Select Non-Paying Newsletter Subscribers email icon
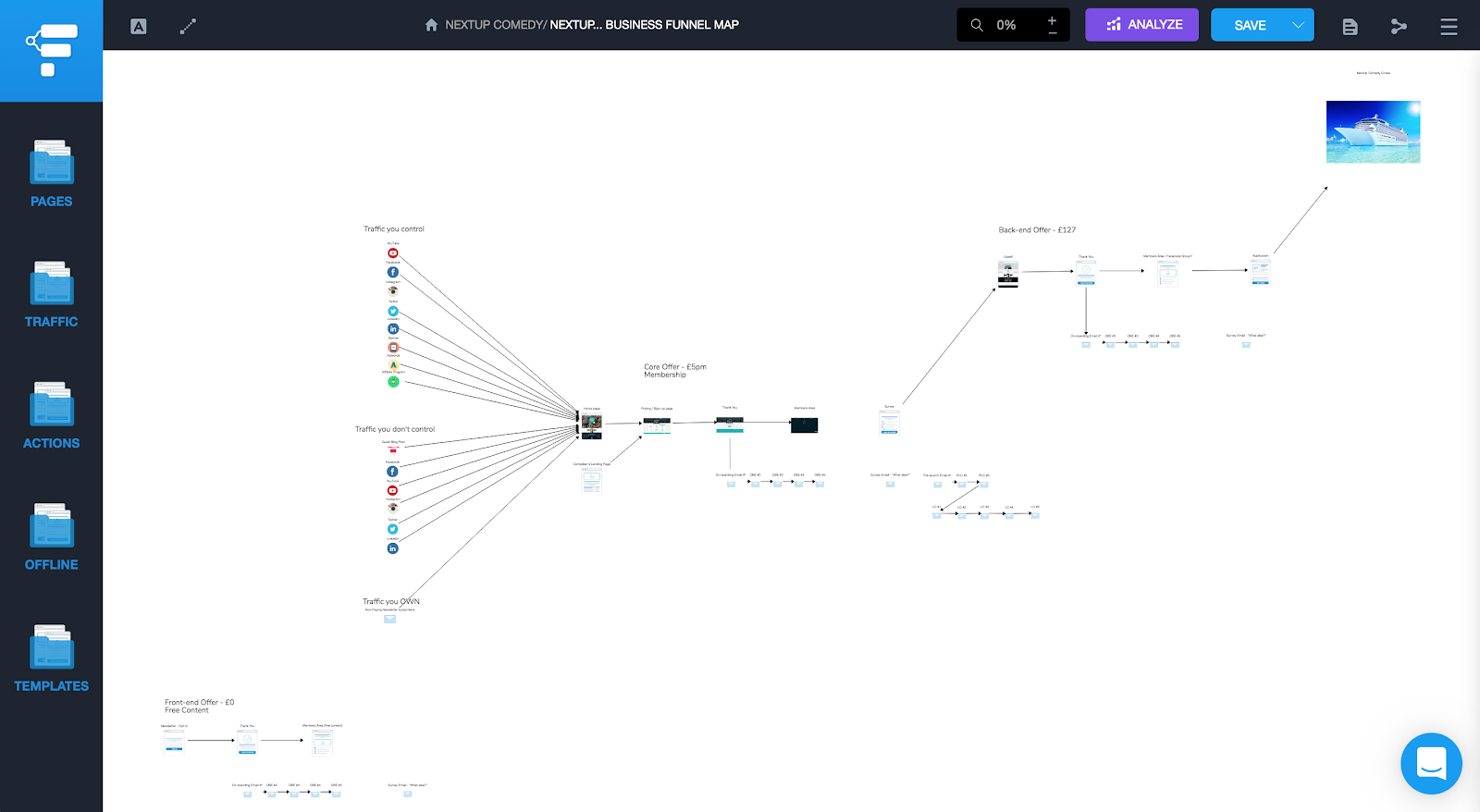Viewport: 1480px width, 812px height. [389, 619]
